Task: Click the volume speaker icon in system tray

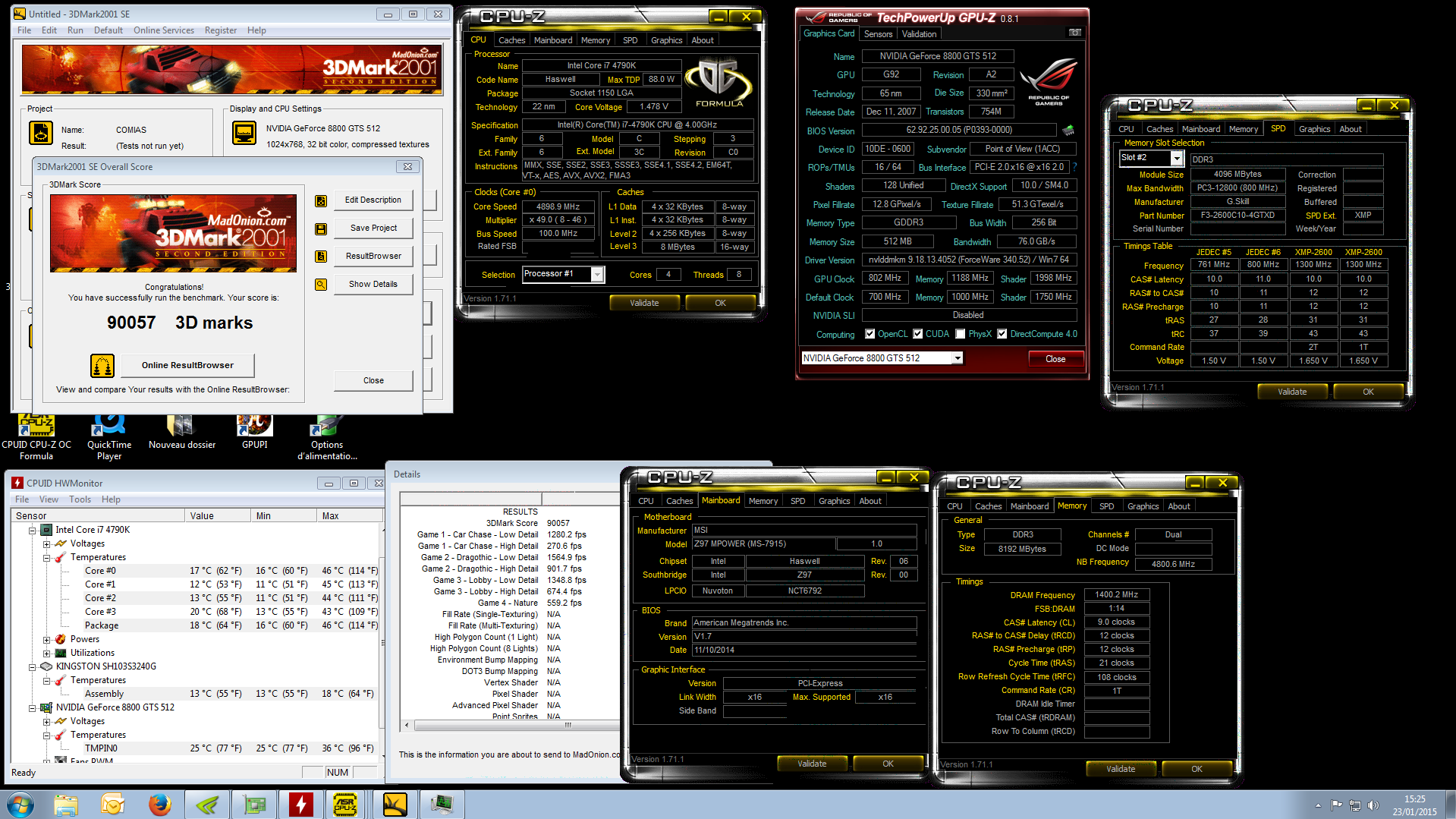Action: pyautogui.click(x=1373, y=805)
